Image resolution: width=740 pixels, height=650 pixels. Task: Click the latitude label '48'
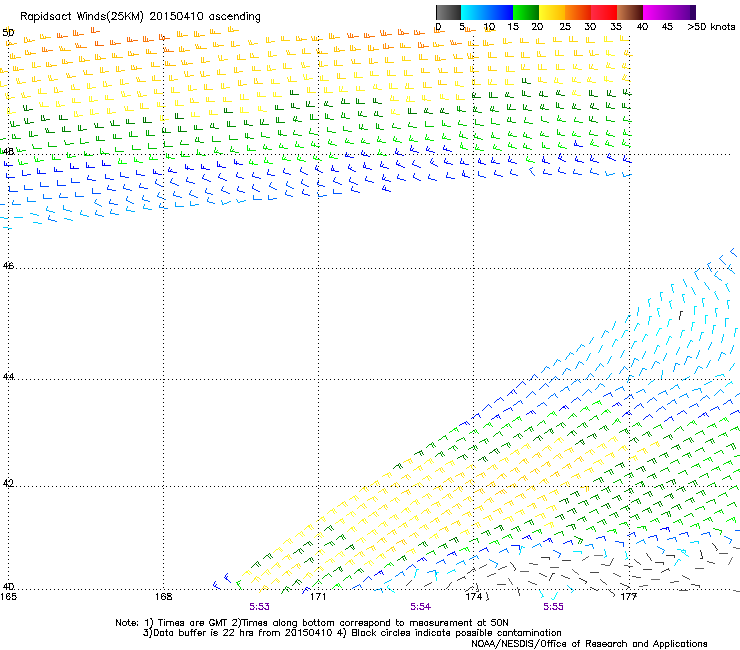pyautogui.click(x=8, y=152)
